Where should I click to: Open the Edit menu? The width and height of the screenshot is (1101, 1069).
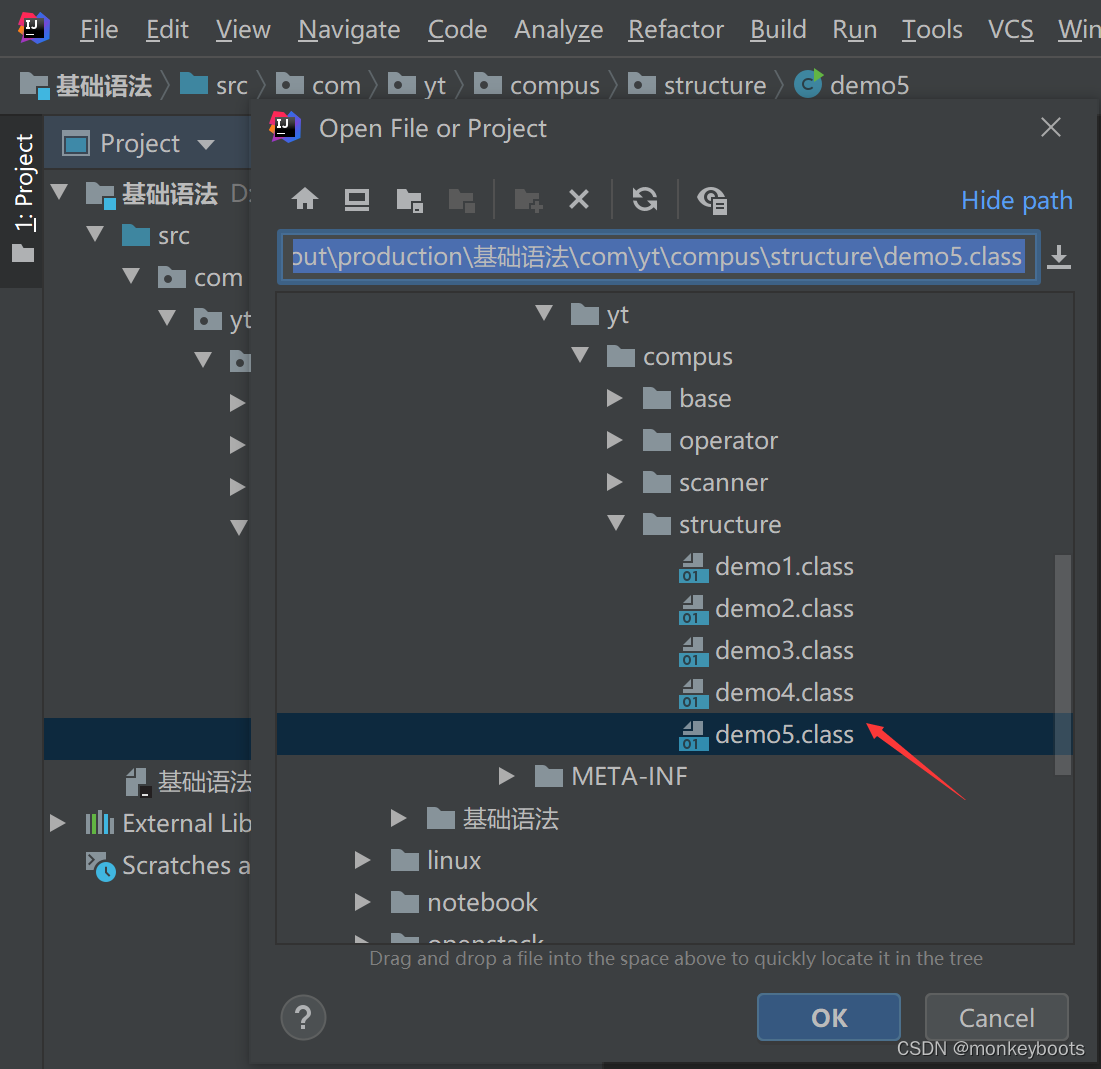tap(167, 29)
